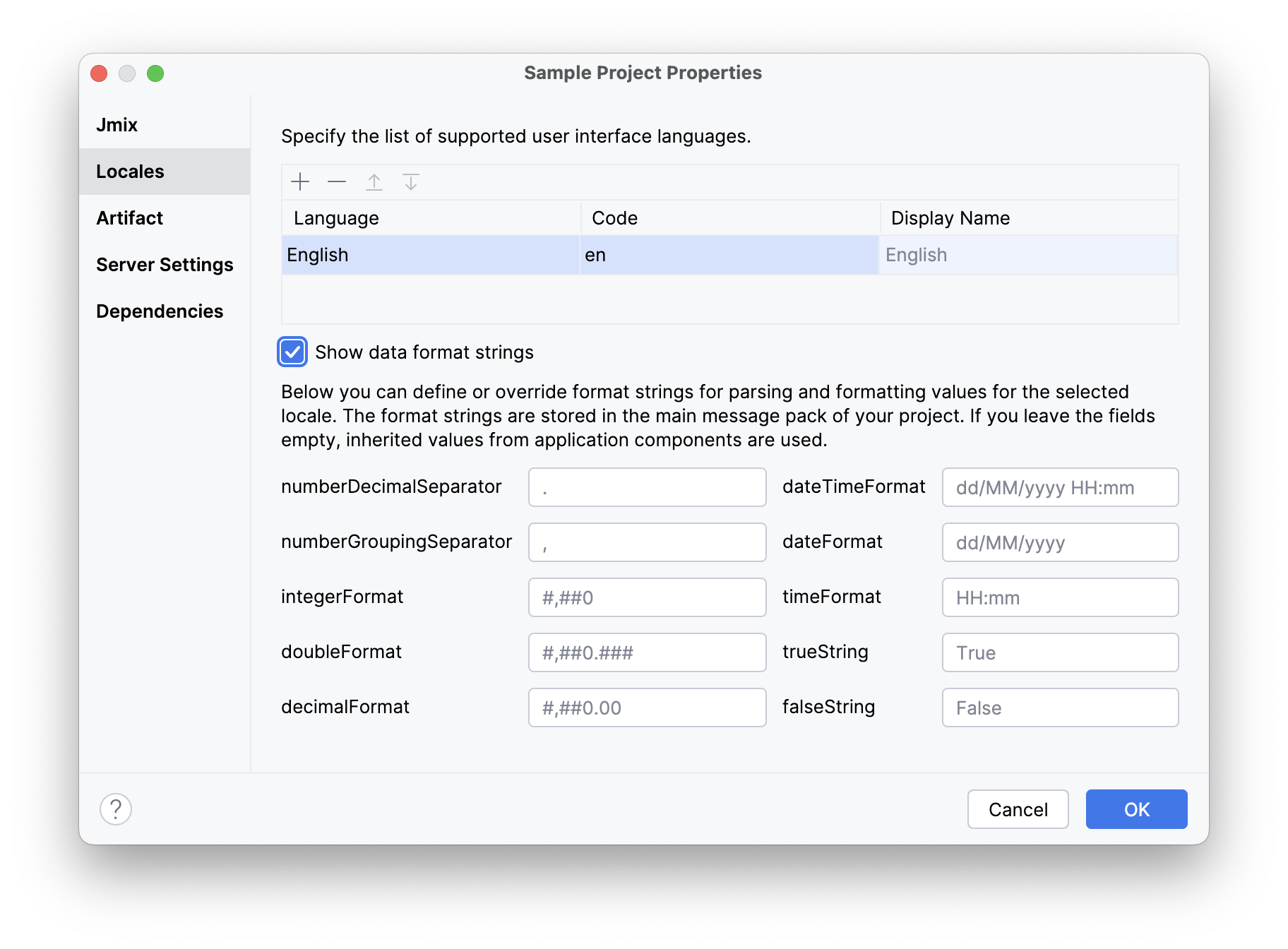The image size is (1288, 949).
Task: Focus the numberDecimalSeparator input field
Action: [x=647, y=487]
